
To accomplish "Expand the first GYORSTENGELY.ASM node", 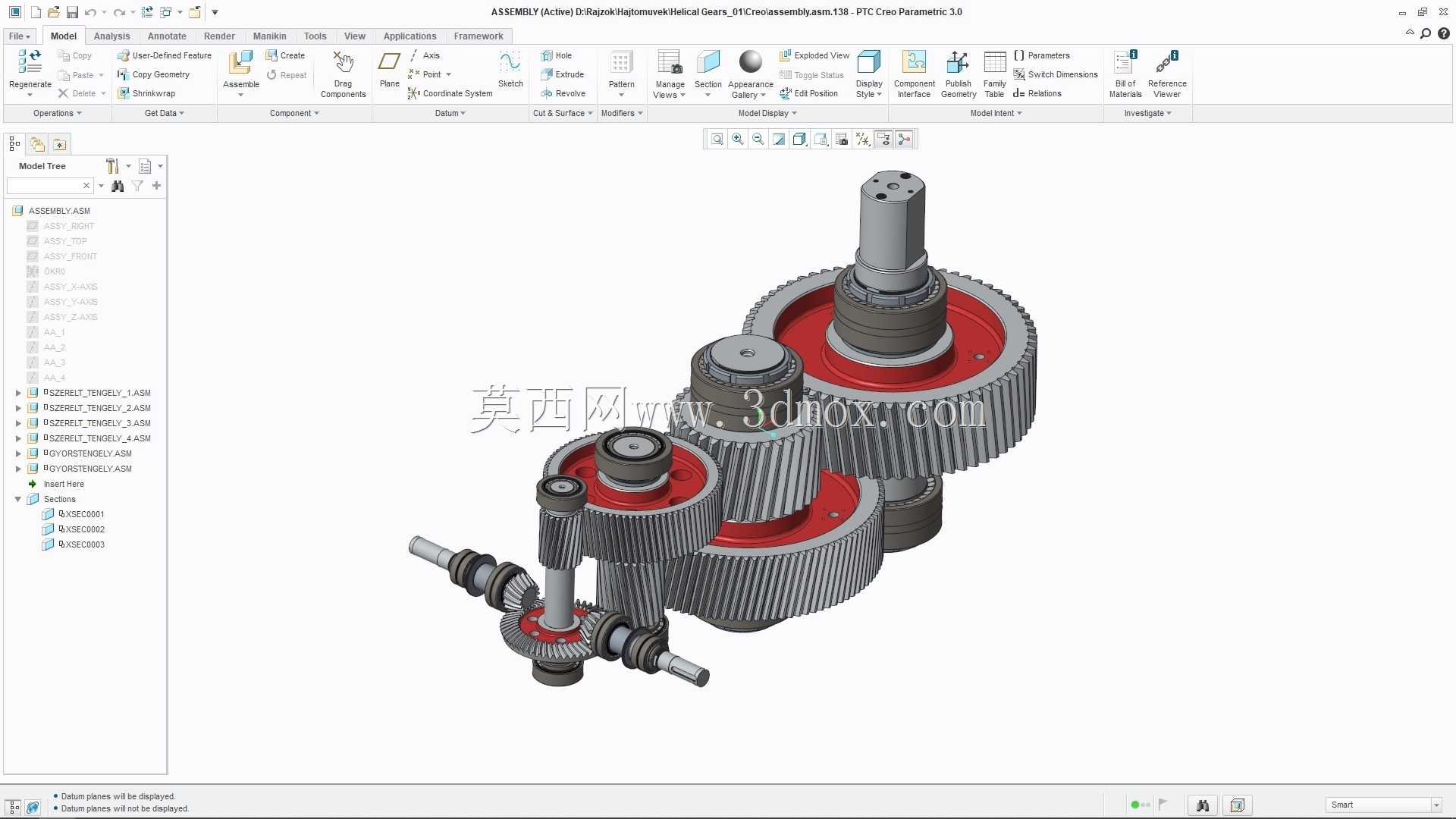I will (x=18, y=453).
